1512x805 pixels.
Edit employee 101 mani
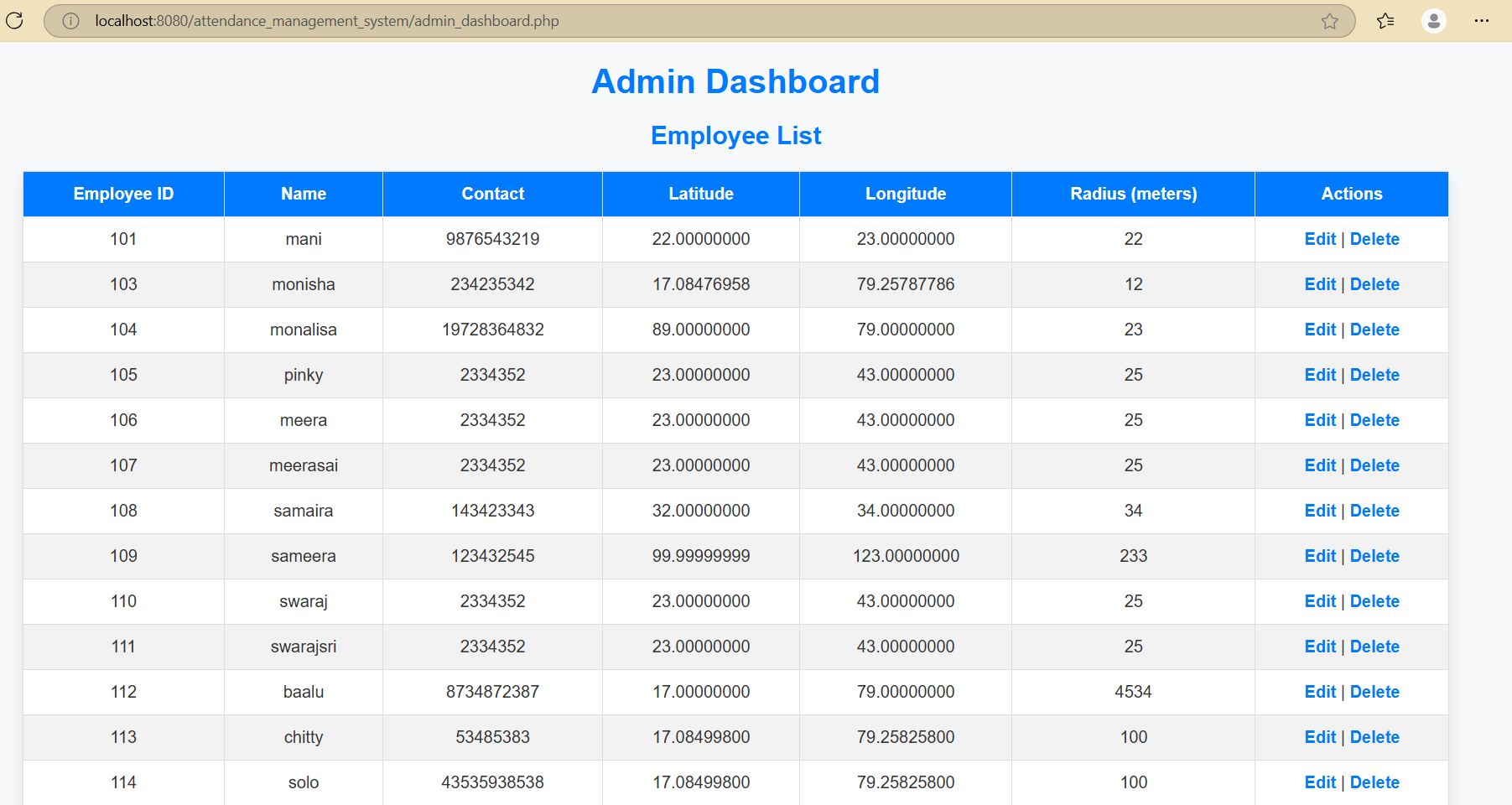[1320, 239]
